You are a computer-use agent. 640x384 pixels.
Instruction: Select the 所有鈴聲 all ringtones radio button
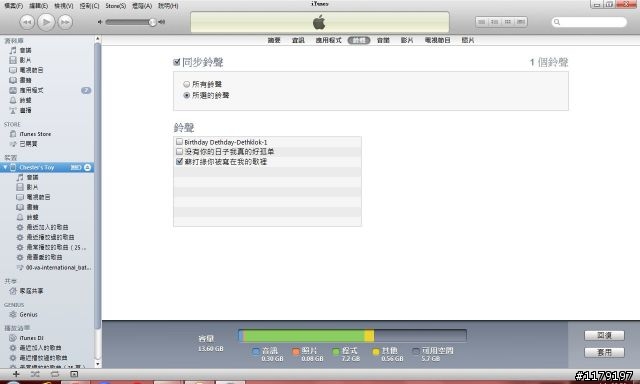[187, 84]
